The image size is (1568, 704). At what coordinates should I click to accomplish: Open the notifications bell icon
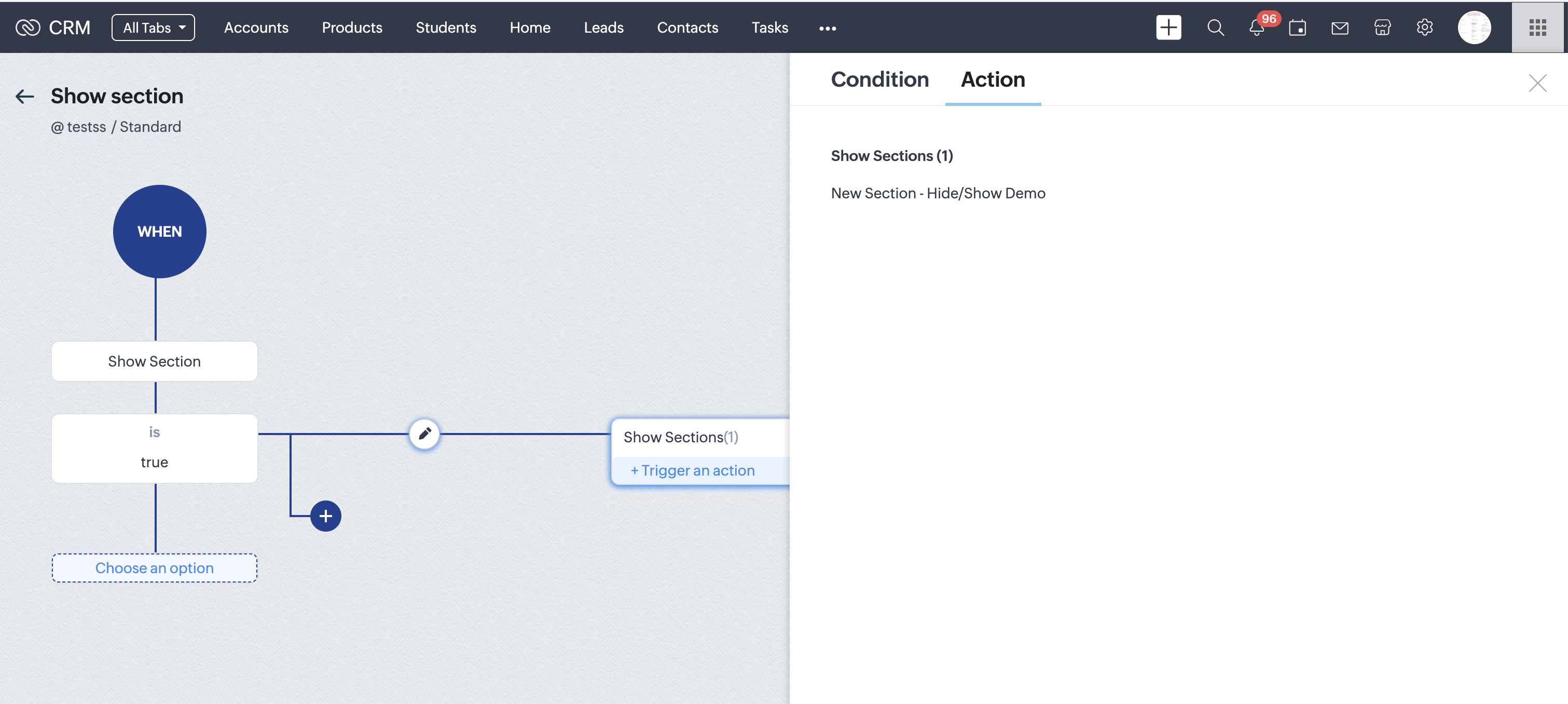[x=1256, y=28]
